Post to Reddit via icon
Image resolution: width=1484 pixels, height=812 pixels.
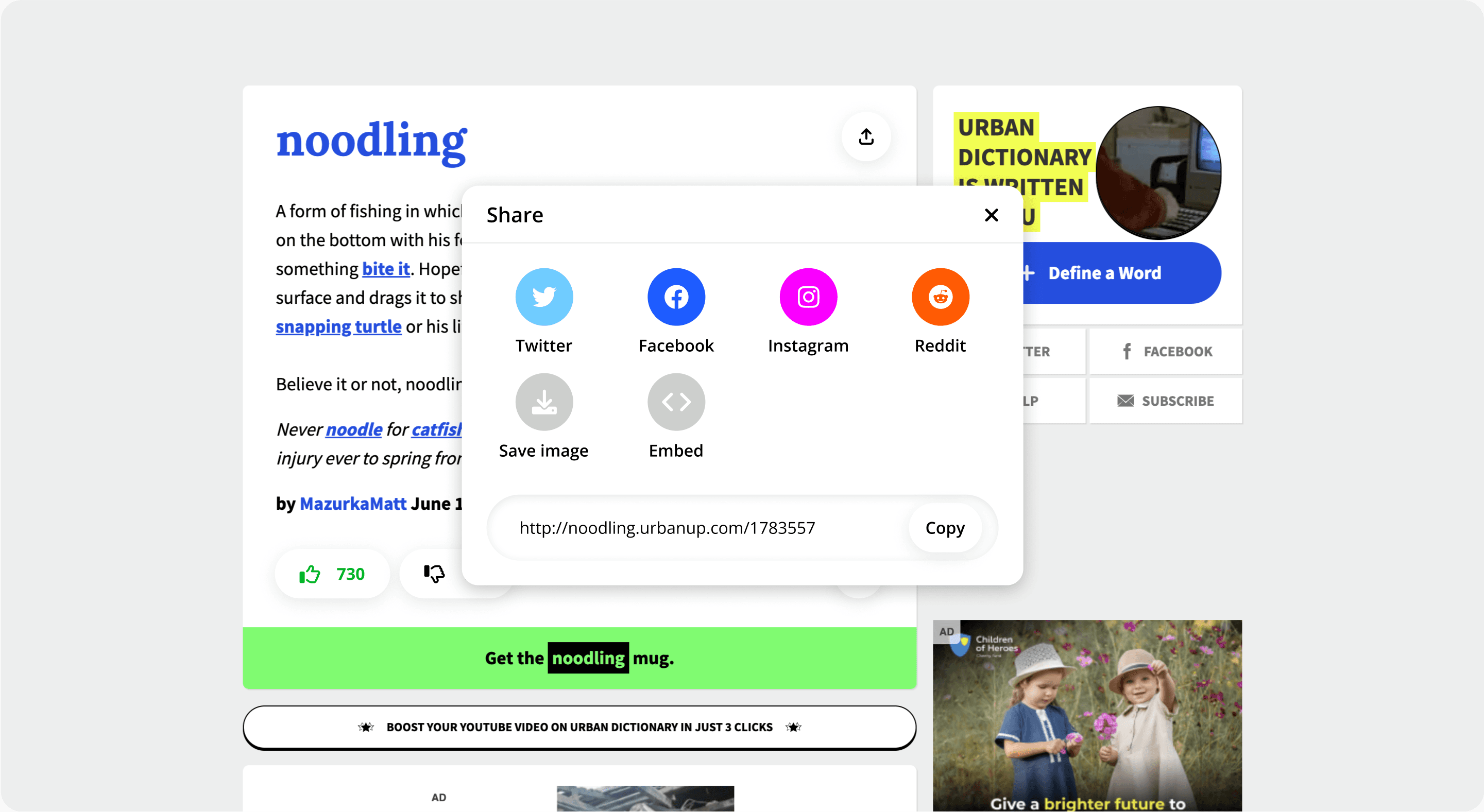(x=940, y=297)
